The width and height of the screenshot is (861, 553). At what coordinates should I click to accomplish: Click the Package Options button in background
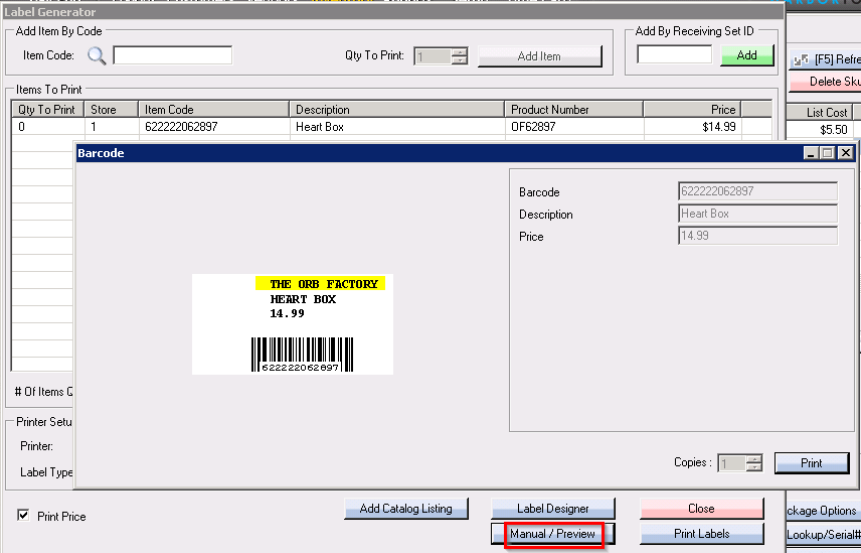[x=823, y=511]
